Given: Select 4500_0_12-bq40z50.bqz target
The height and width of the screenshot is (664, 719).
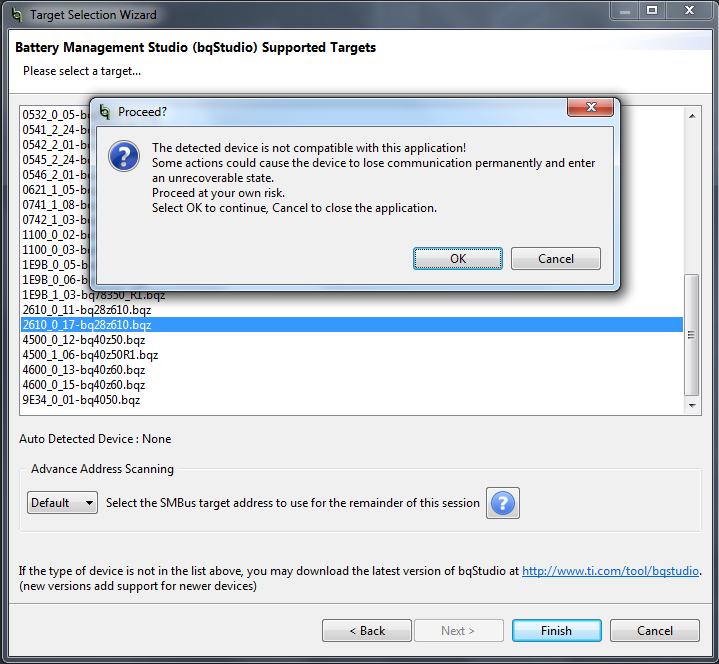Looking at the screenshot, I should tap(352, 340).
